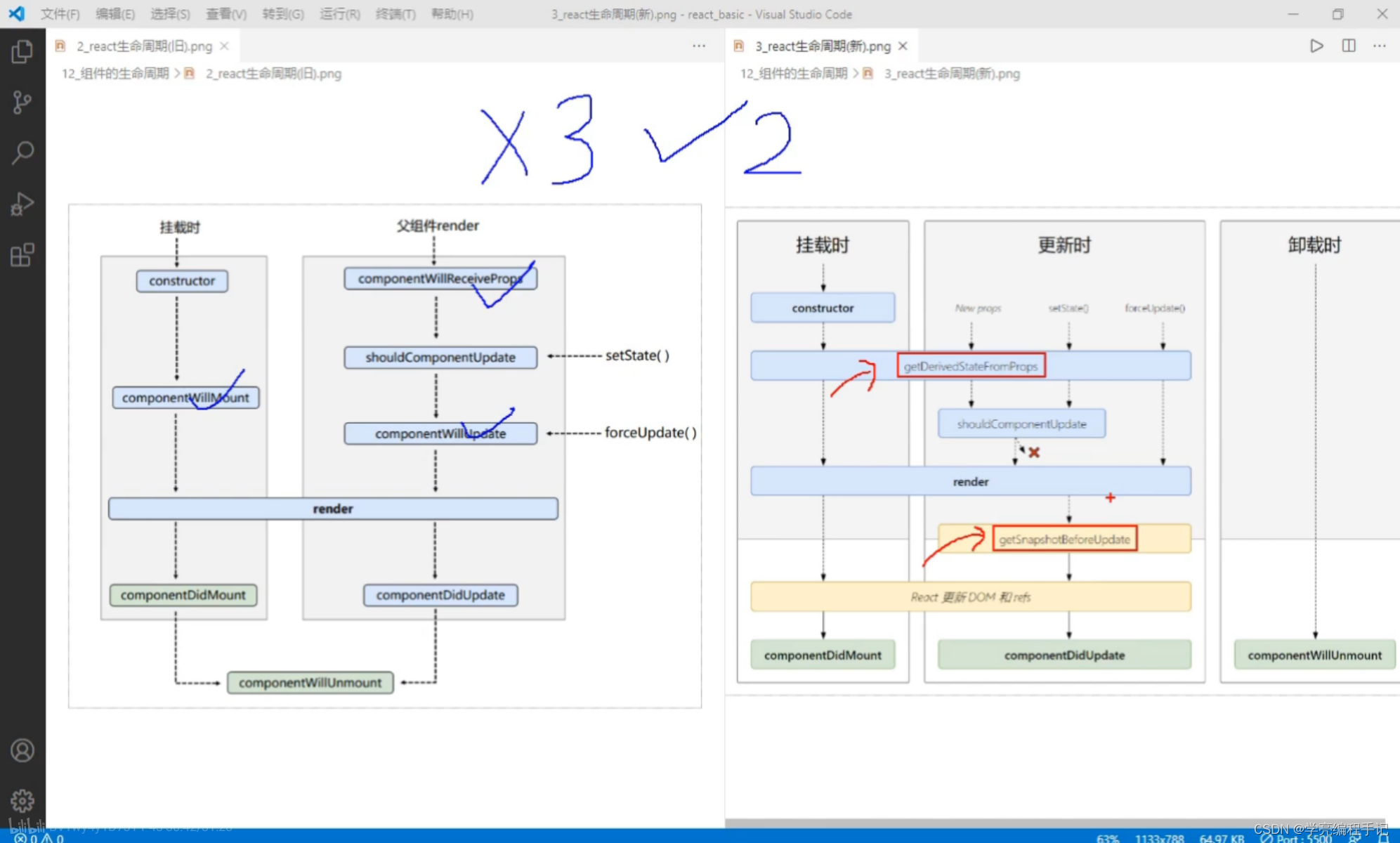1400x843 pixels.
Task: Switch to the 2_react生命周期(旧).png tab
Action: tap(144, 46)
